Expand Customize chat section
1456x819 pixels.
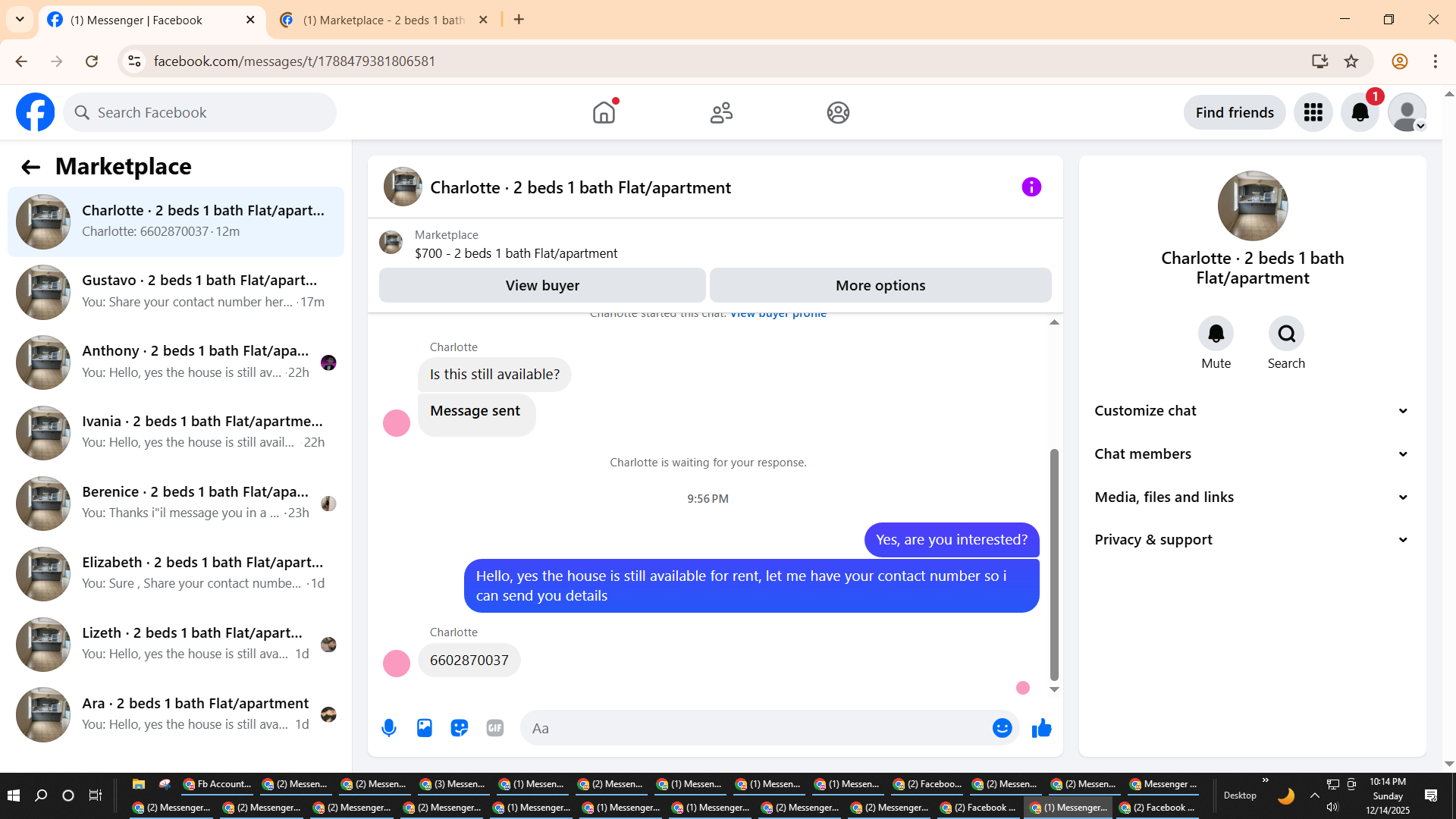click(1251, 411)
